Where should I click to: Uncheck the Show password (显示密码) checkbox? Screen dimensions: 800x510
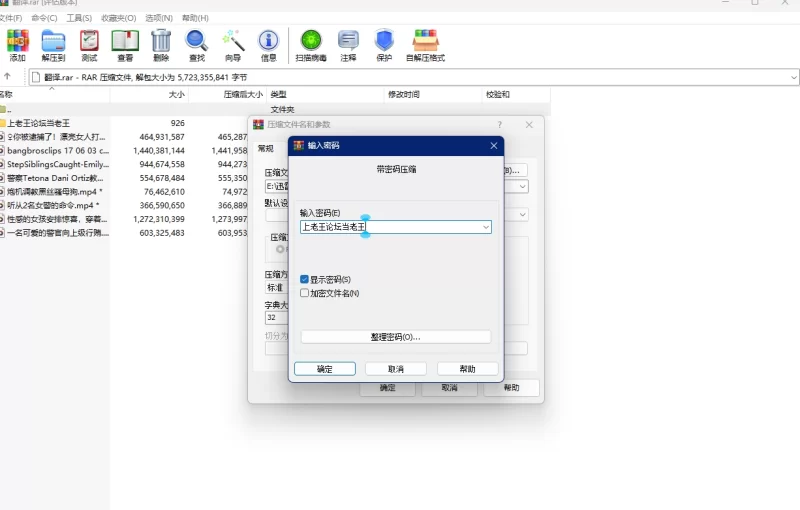click(x=305, y=280)
